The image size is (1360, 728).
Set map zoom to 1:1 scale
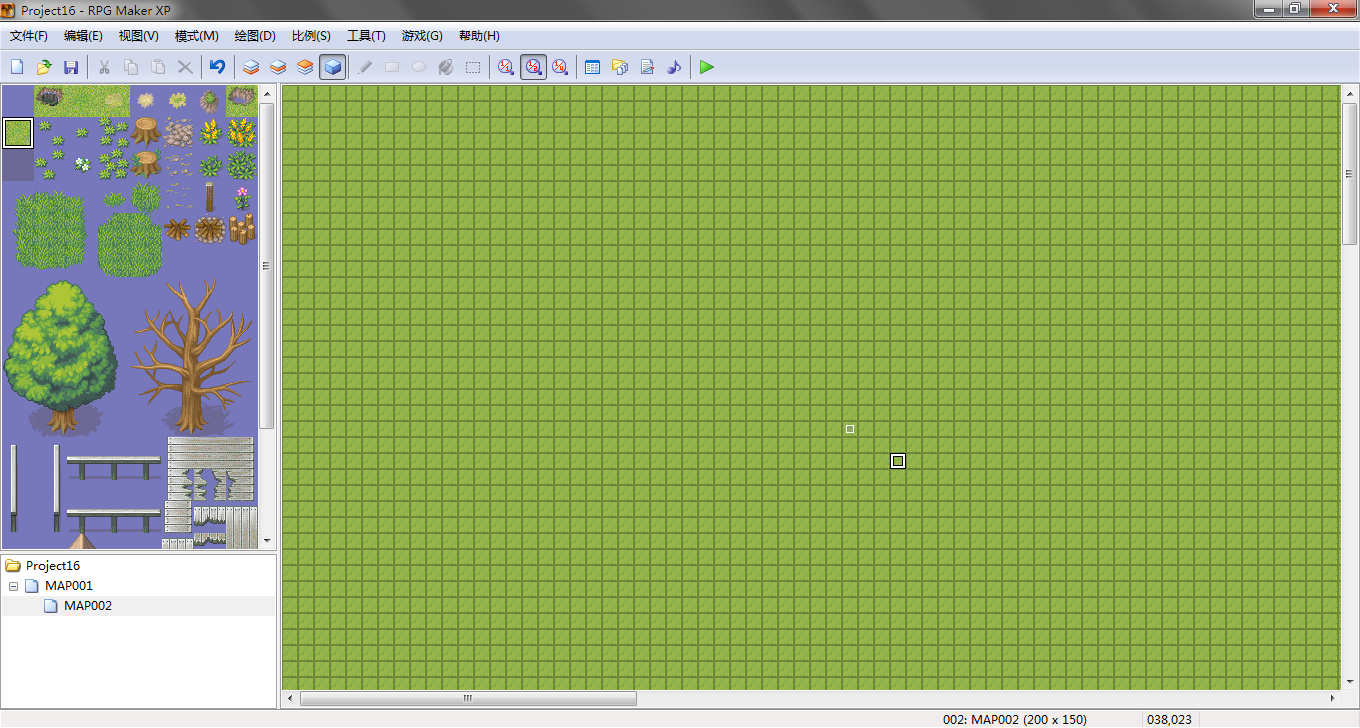(x=506, y=67)
